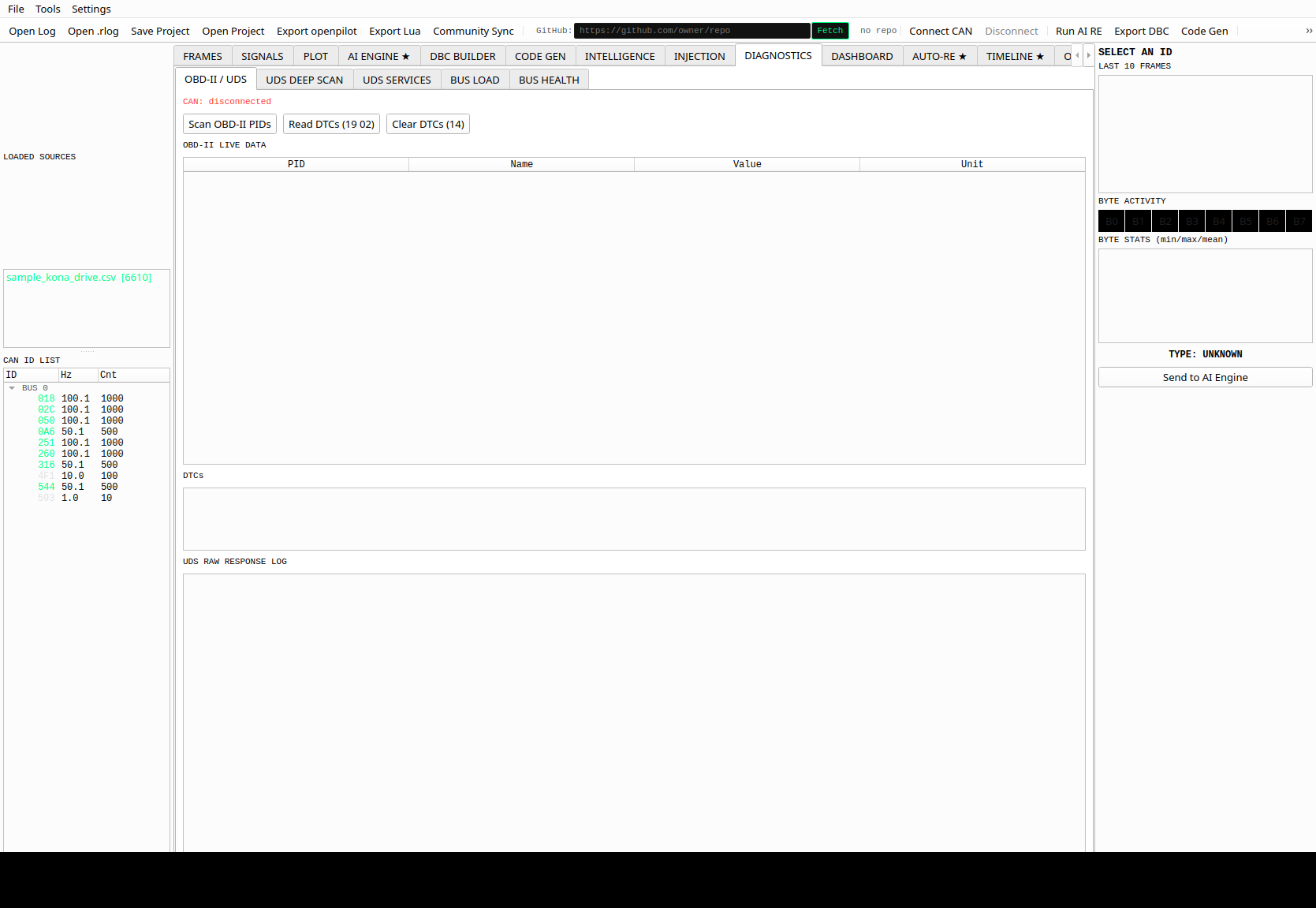
Task: Click Connect CAN
Action: 941,31
